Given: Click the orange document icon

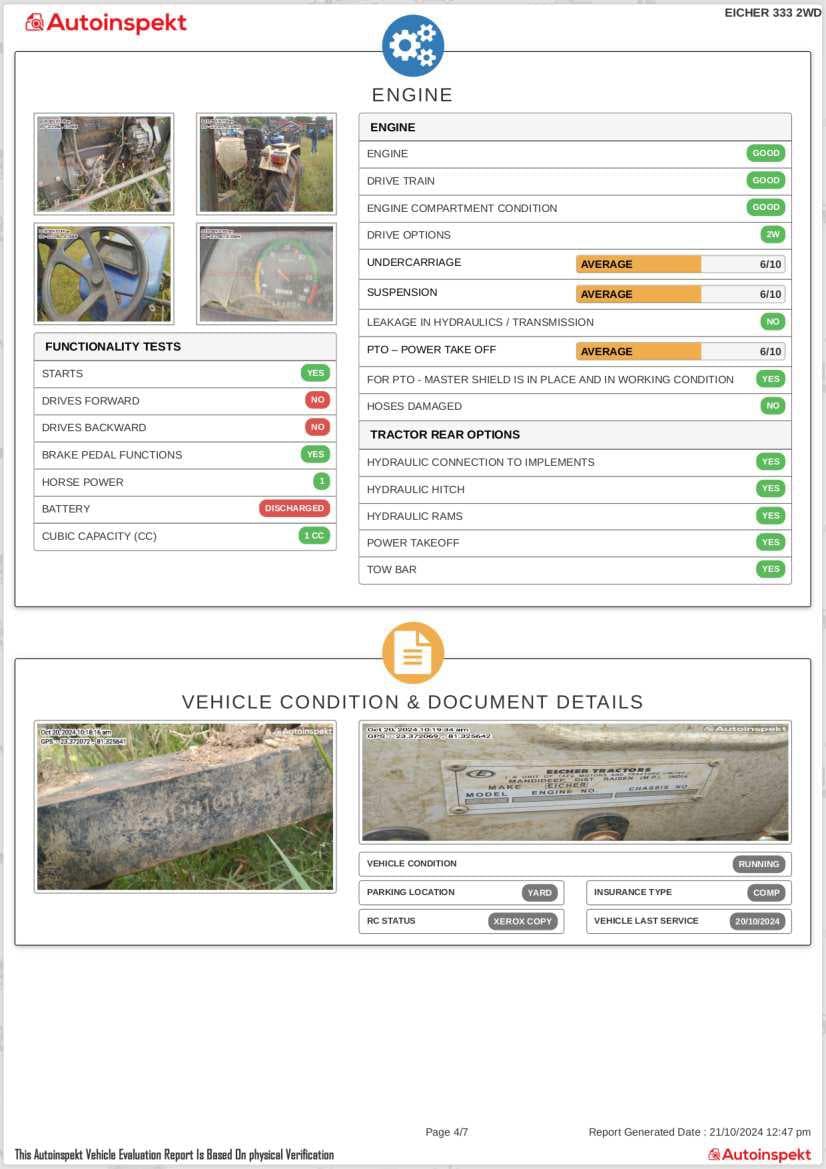Looking at the screenshot, I should [x=413, y=653].
